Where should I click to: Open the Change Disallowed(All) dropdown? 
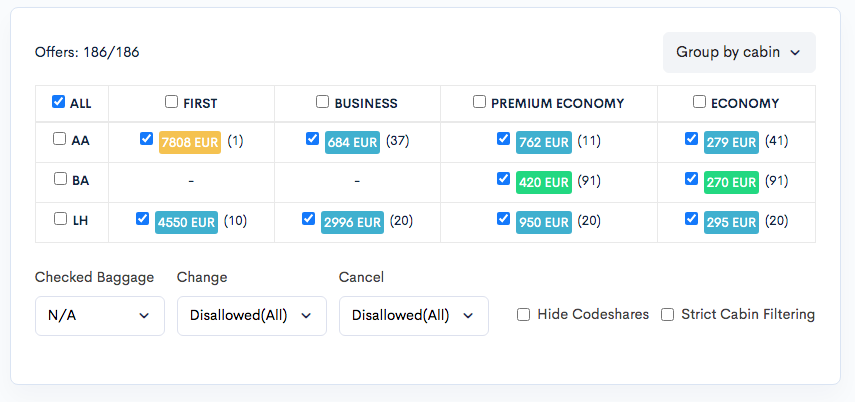point(252,316)
